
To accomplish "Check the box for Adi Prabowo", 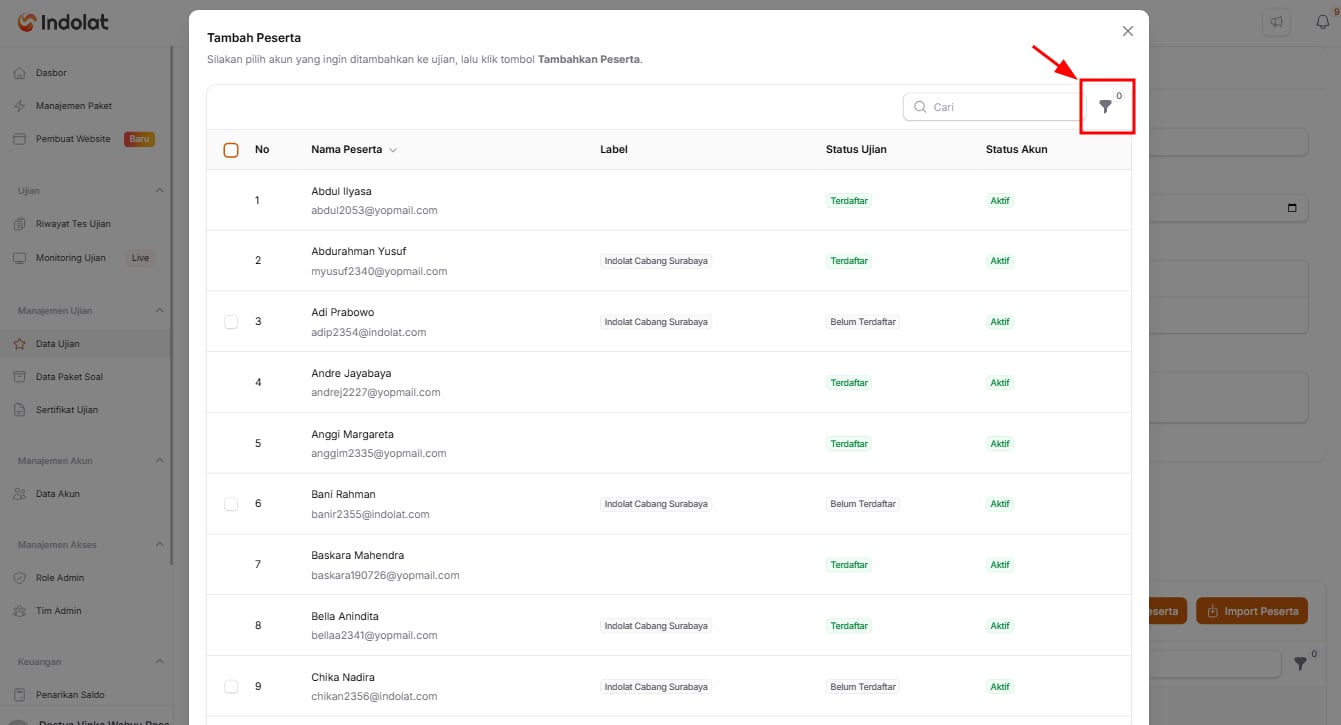I will point(231,322).
